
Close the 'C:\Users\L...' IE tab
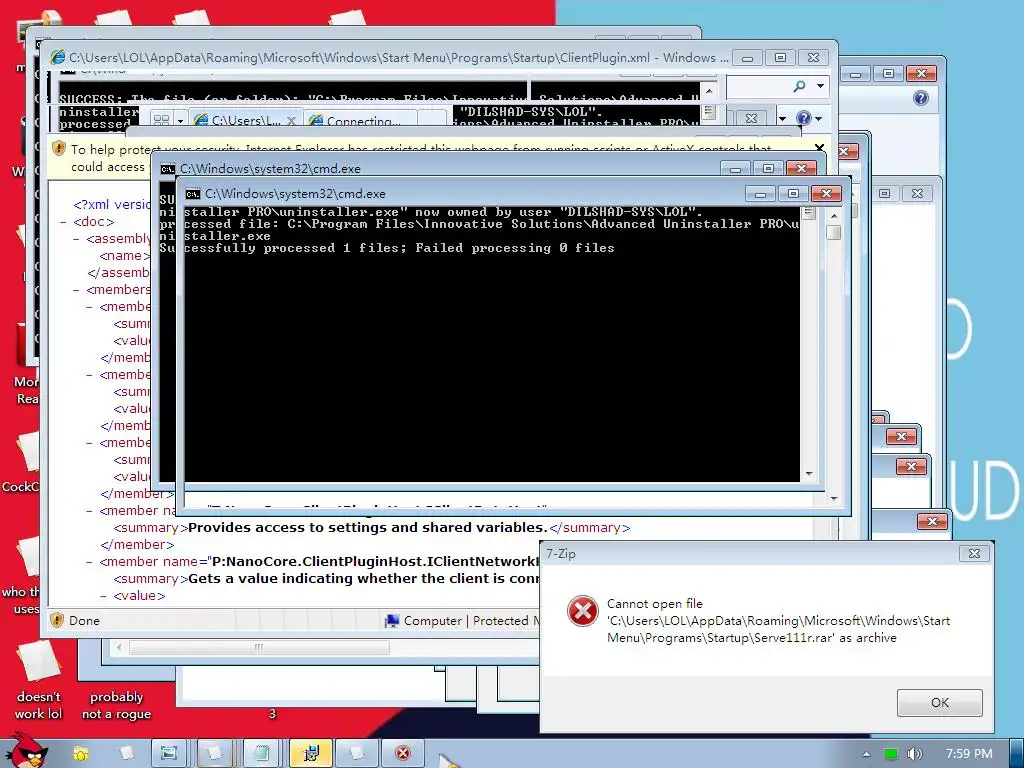coord(291,121)
